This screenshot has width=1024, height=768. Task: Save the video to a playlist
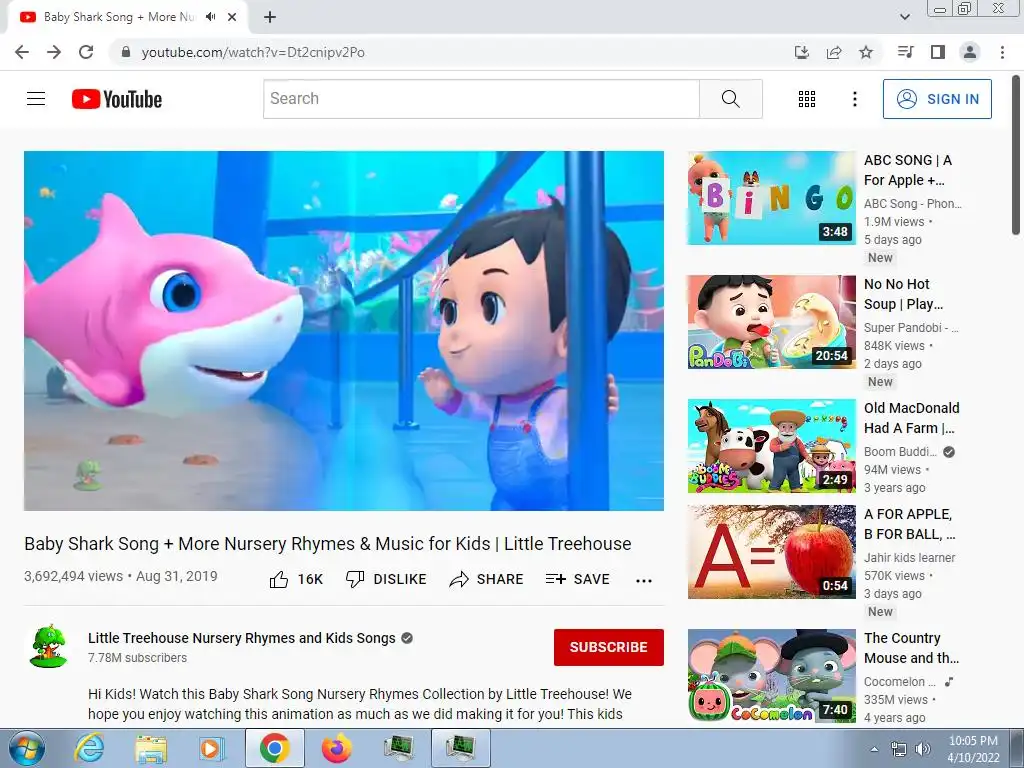(x=578, y=579)
